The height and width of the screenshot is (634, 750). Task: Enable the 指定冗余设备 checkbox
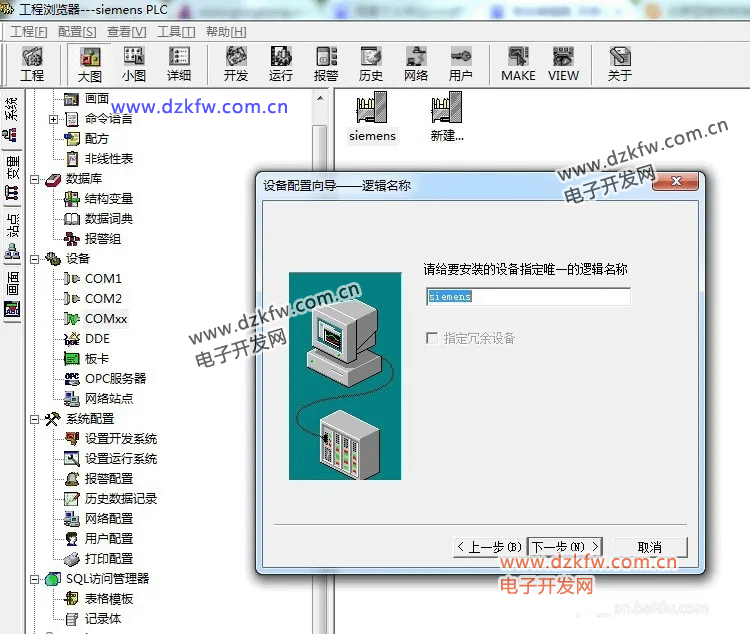(432, 339)
